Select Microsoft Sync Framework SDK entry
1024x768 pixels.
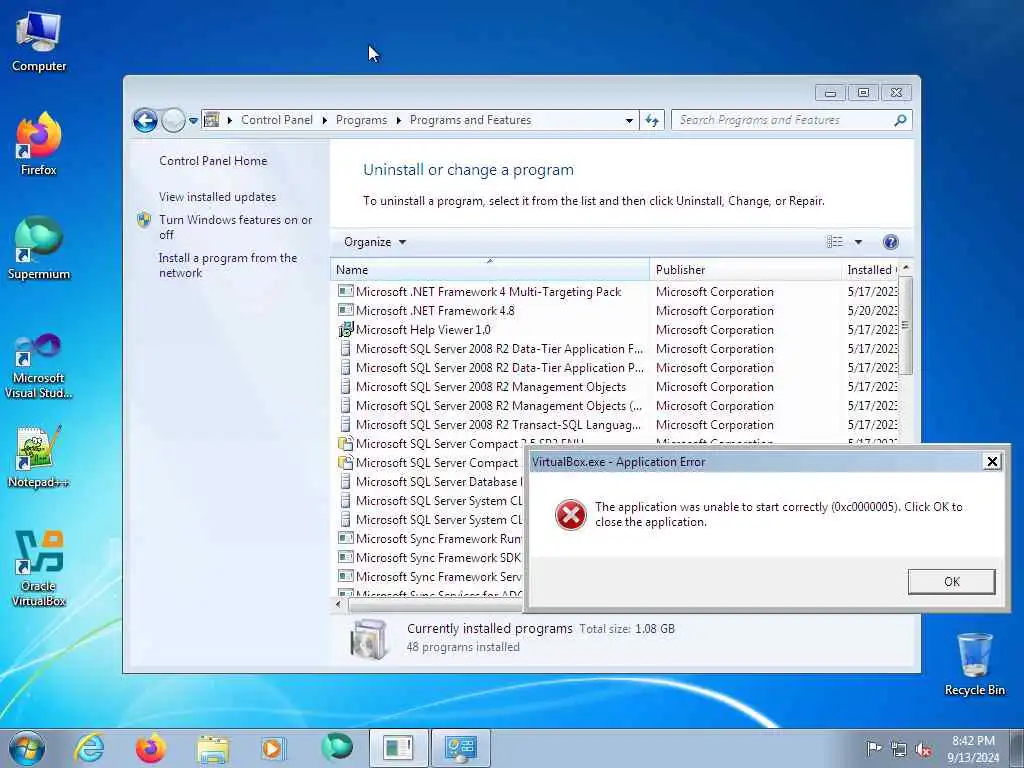point(430,558)
